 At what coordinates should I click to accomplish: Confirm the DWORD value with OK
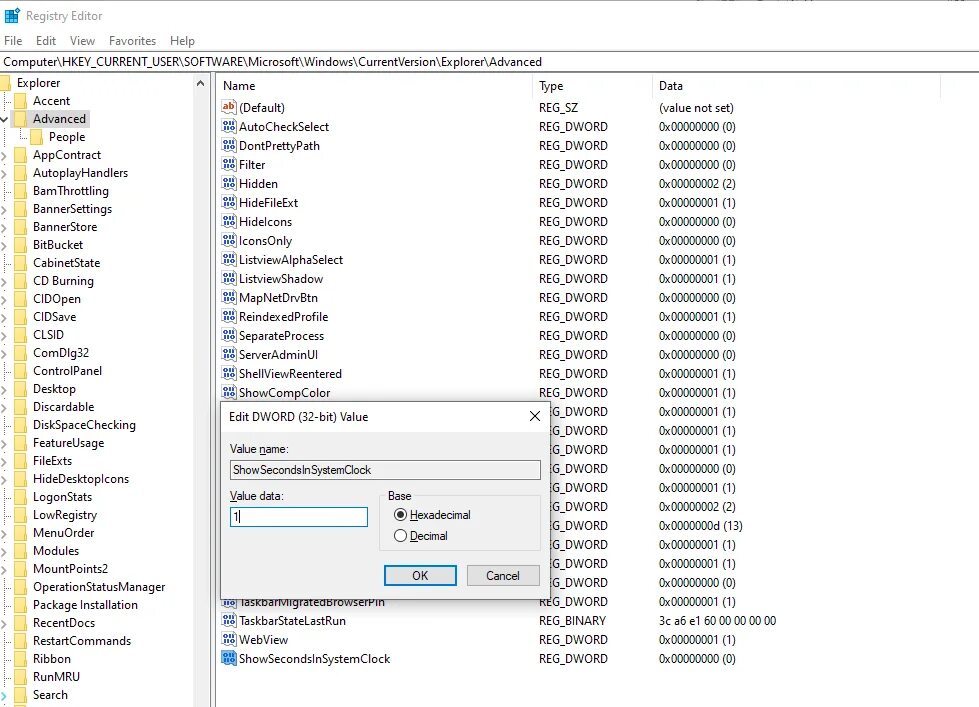(x=420, y=575)
